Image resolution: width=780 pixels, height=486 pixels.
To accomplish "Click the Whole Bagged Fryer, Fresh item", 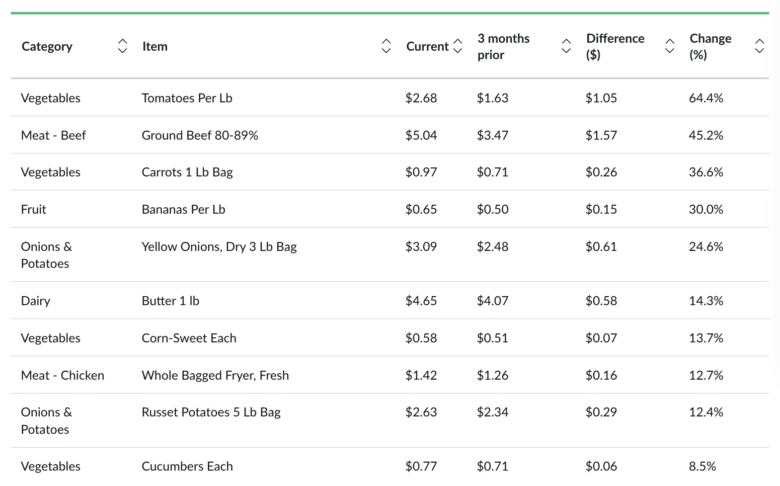I will [215, 375].
